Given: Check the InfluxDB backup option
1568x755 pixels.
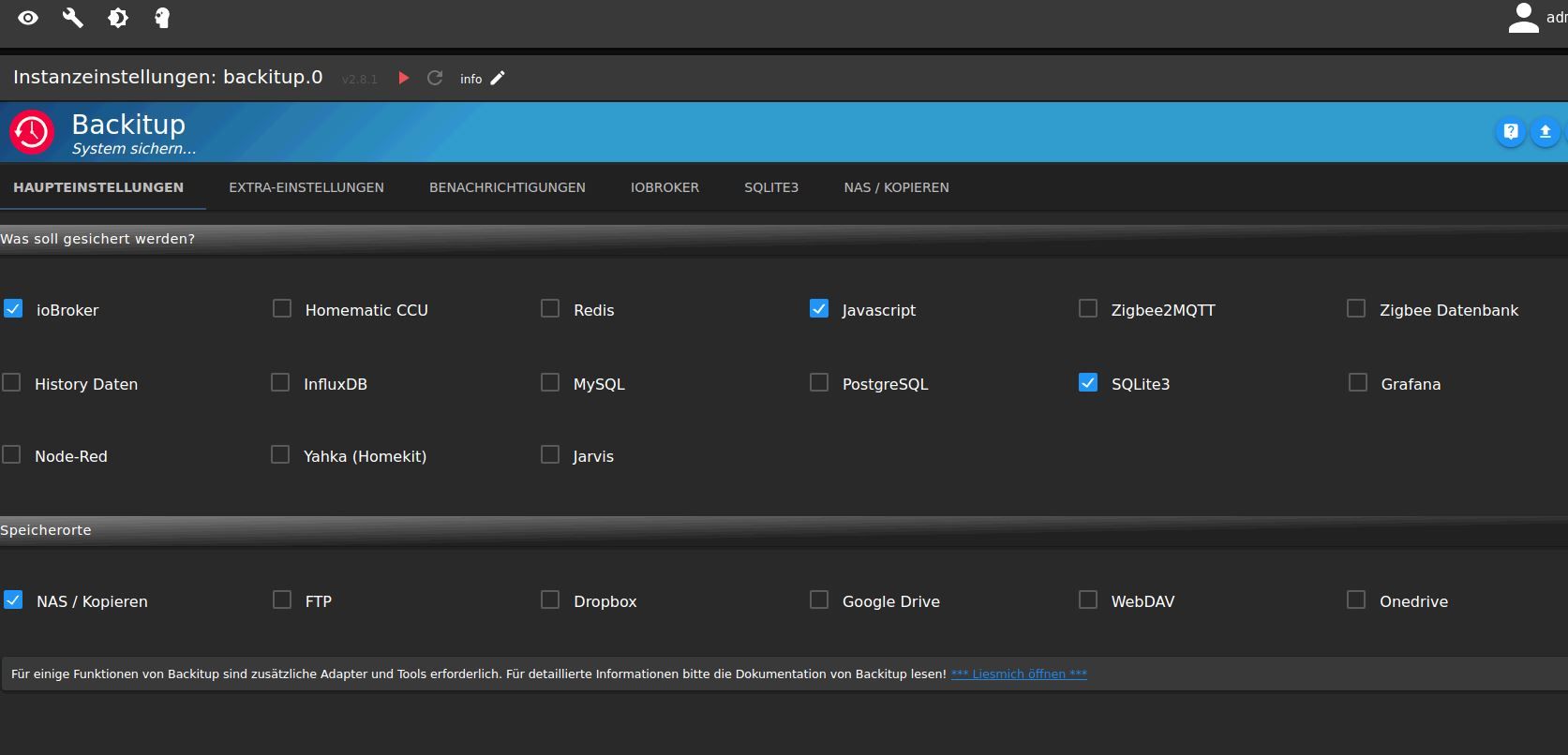Looking at the screenshot, I should tap(280, 382).
